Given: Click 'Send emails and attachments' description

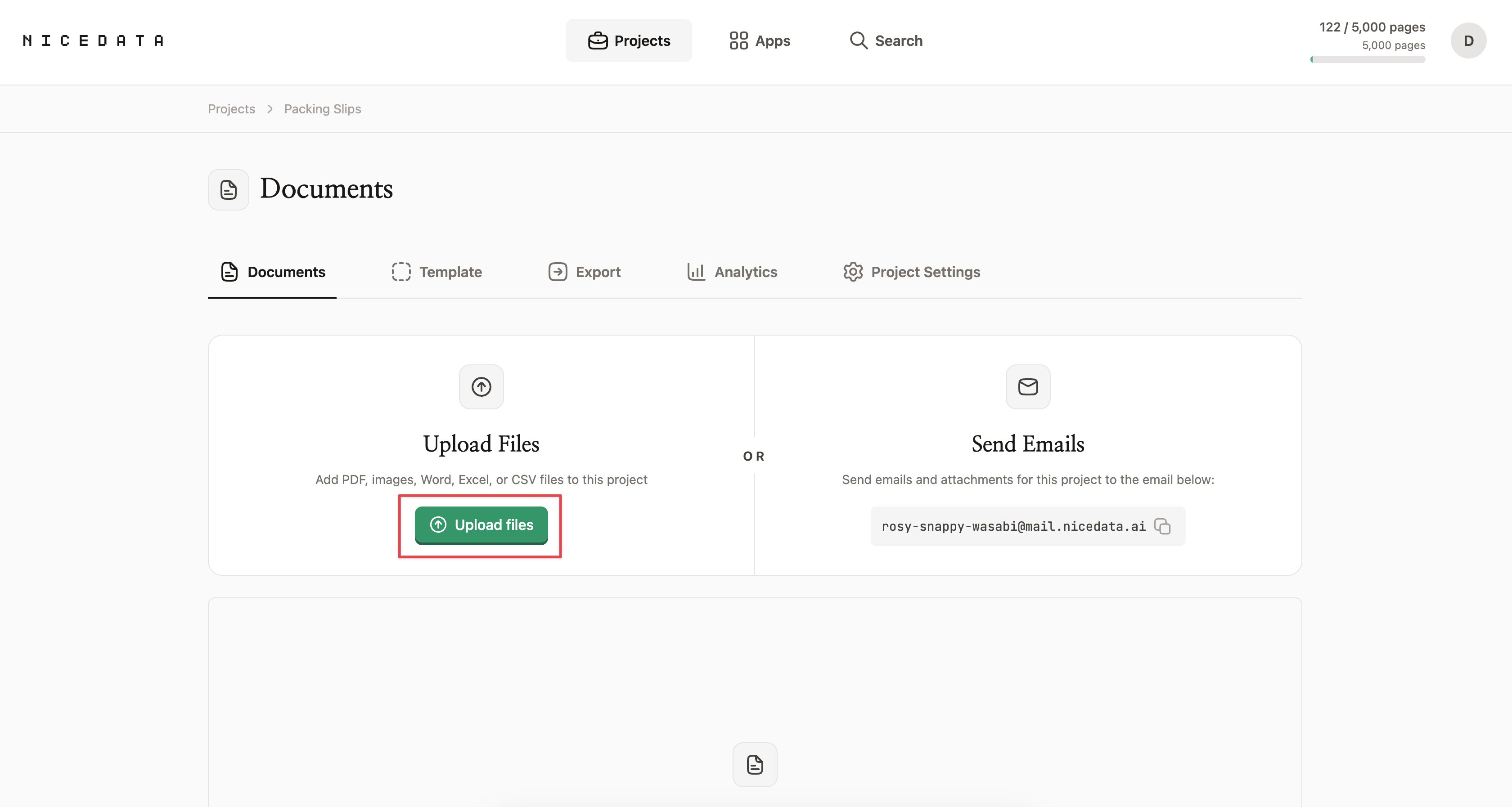Looking at the screenshot, I should 1028,480.
